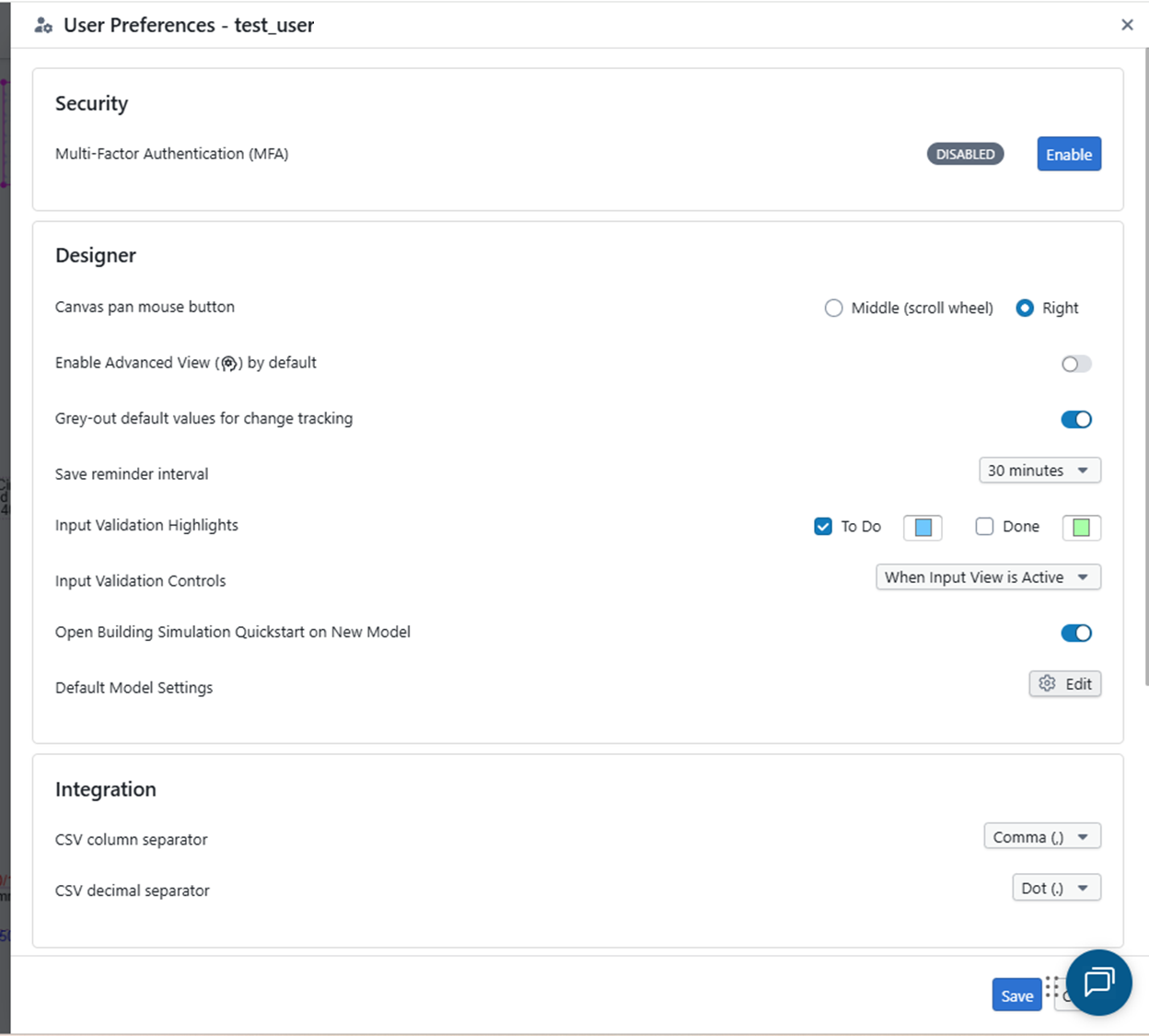Screen dimensions: 1149x1036
Task: Click the CSV column separator label
Action: (x=131, y=840)
